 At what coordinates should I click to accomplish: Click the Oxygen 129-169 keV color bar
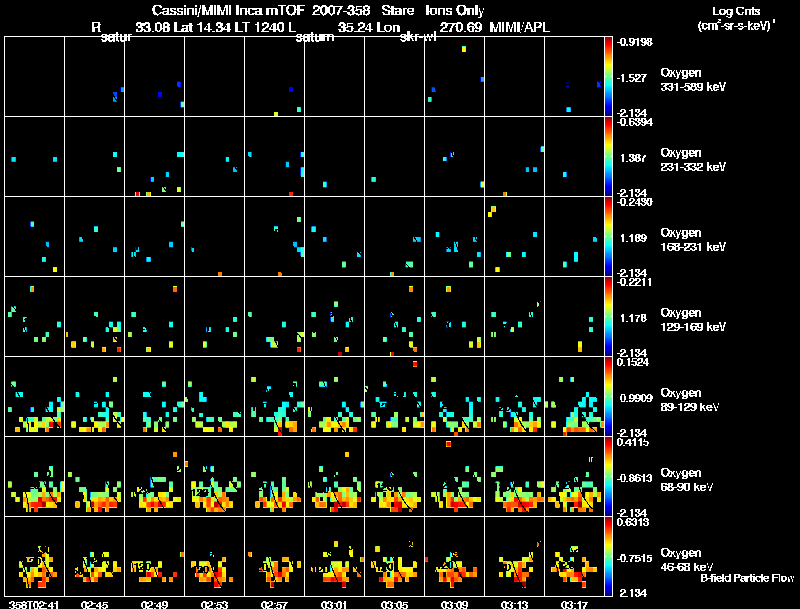coord(608,317)
